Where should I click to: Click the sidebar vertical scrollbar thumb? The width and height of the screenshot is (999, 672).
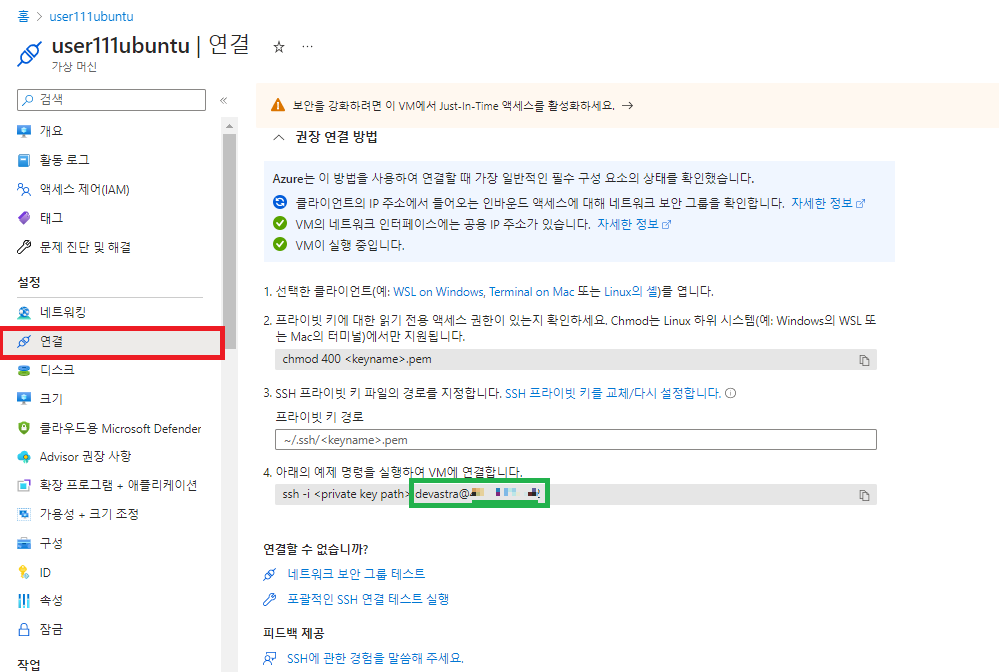coord(229,241)
